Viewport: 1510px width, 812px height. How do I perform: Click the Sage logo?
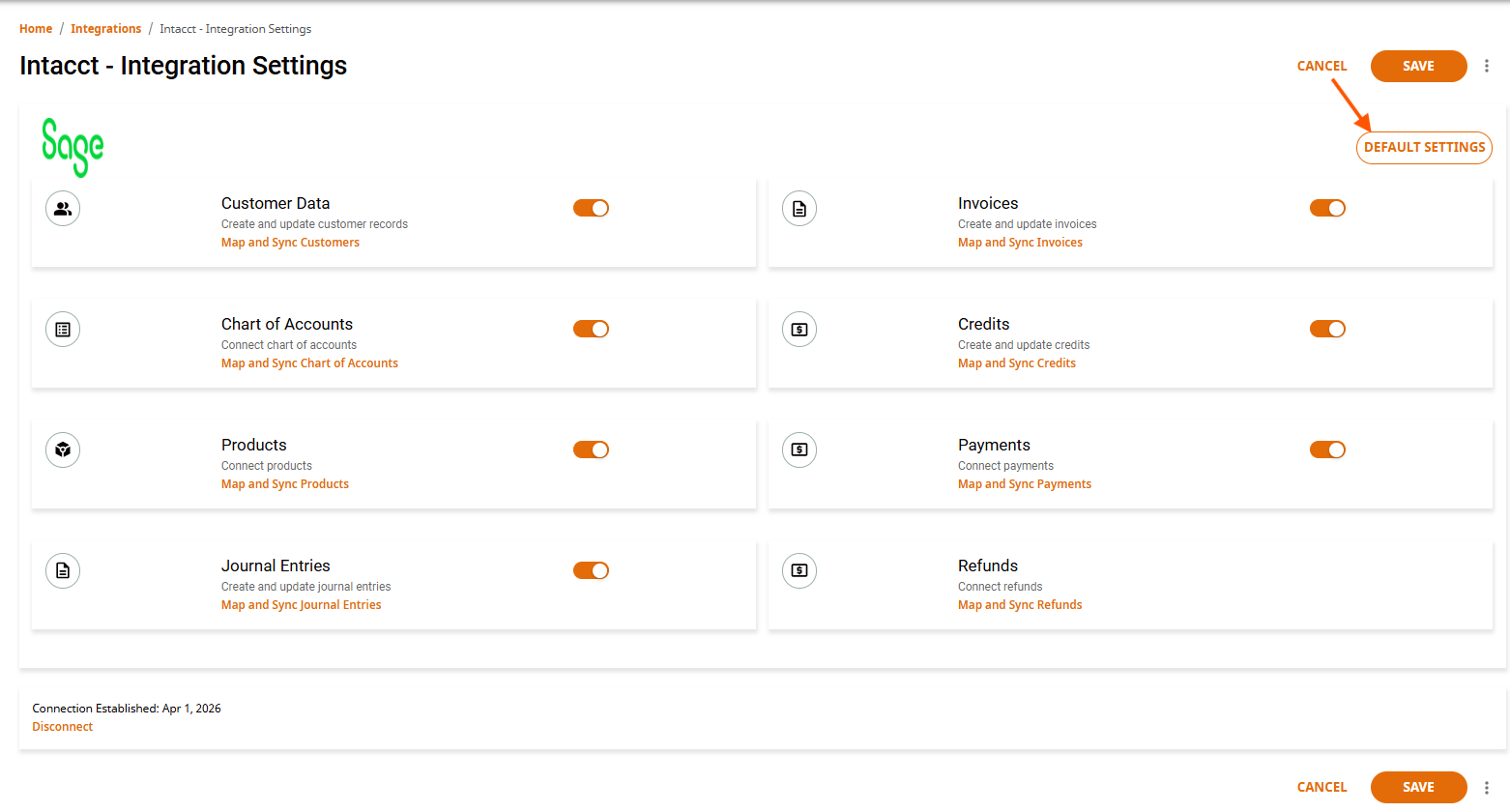[73, 147]
